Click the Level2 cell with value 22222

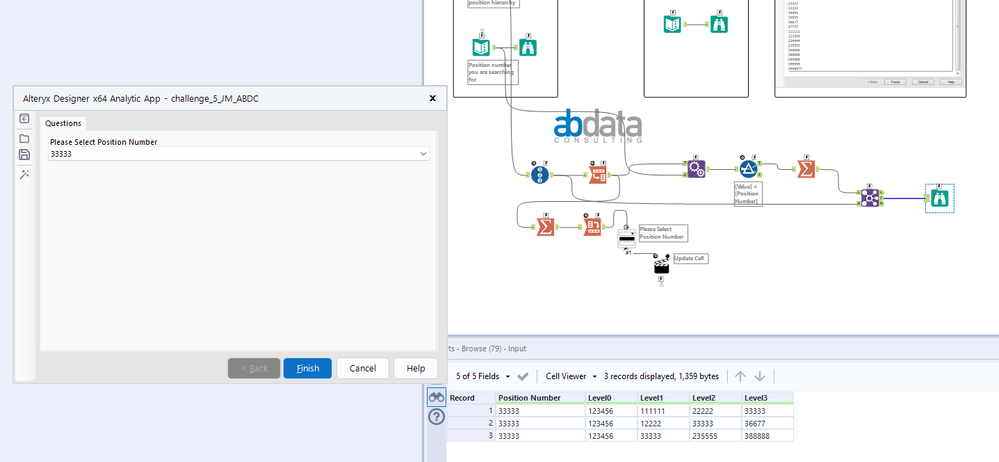(x=716, y=411)
